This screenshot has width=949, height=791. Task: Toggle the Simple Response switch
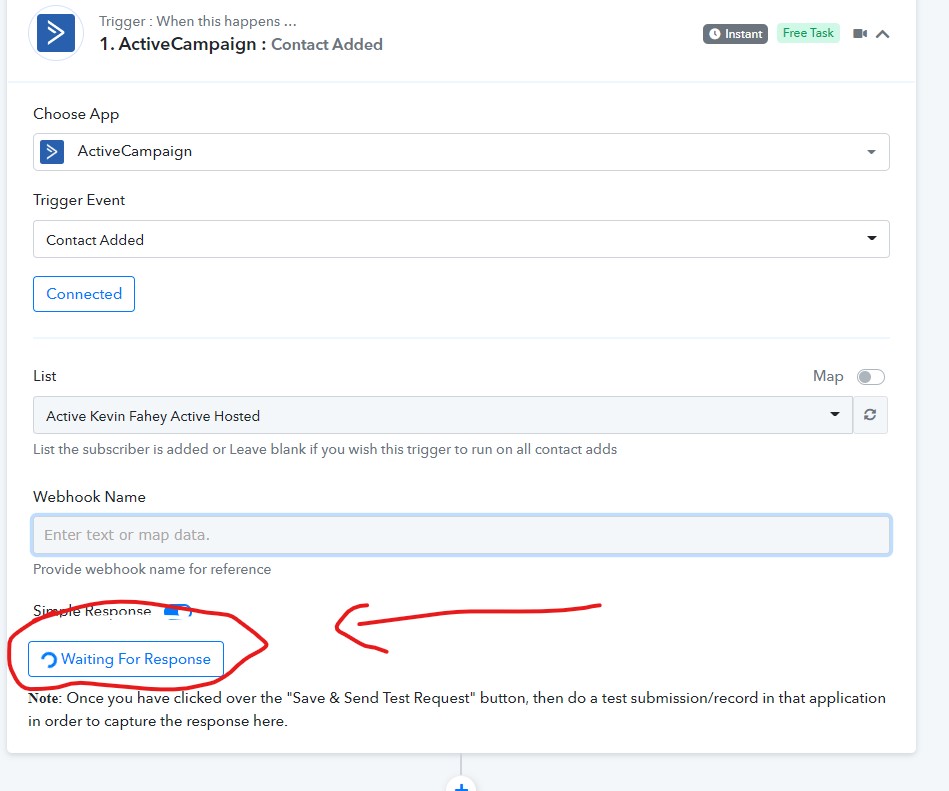(178, 611)
